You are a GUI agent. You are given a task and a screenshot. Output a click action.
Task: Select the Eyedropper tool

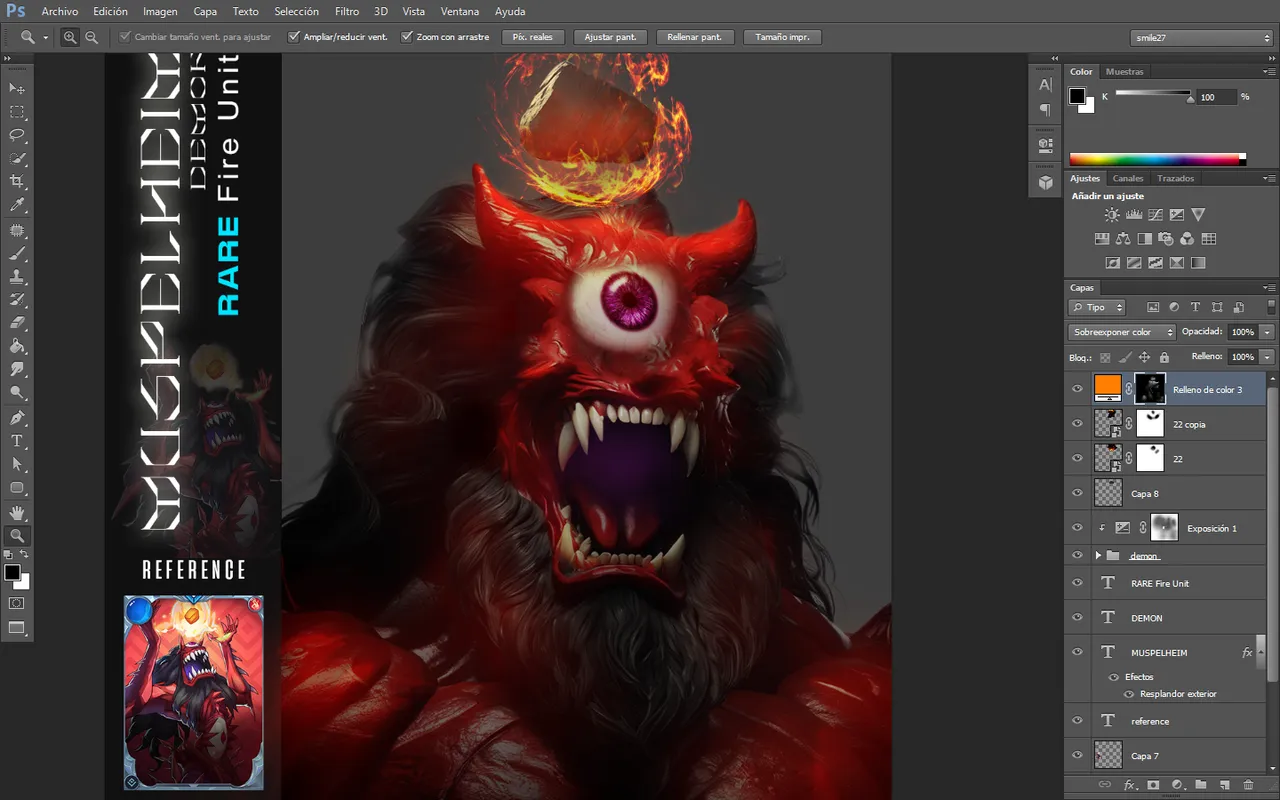17,205
